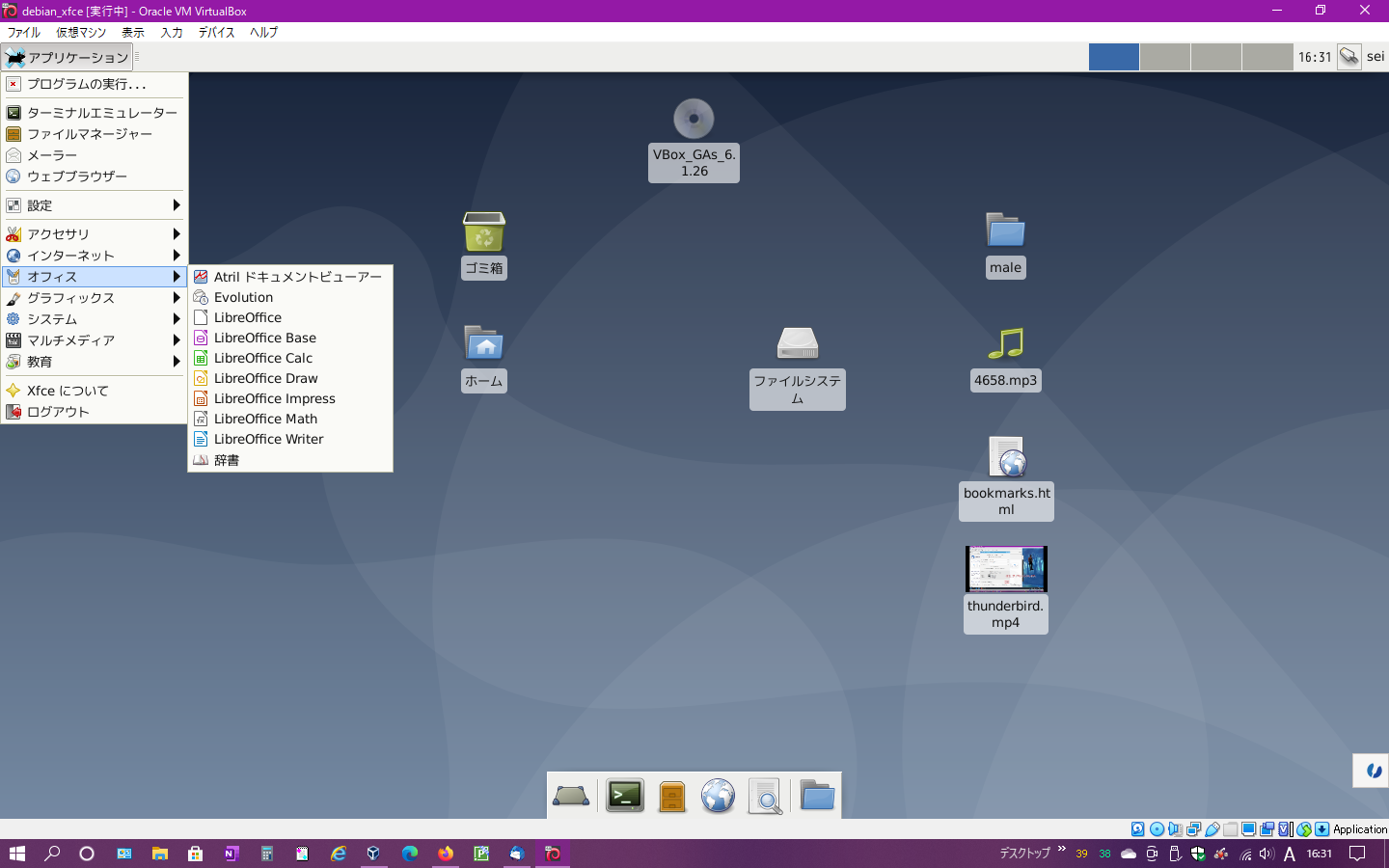
Task: Select the bookmarks.html file icon
Action: point(1006,456)
